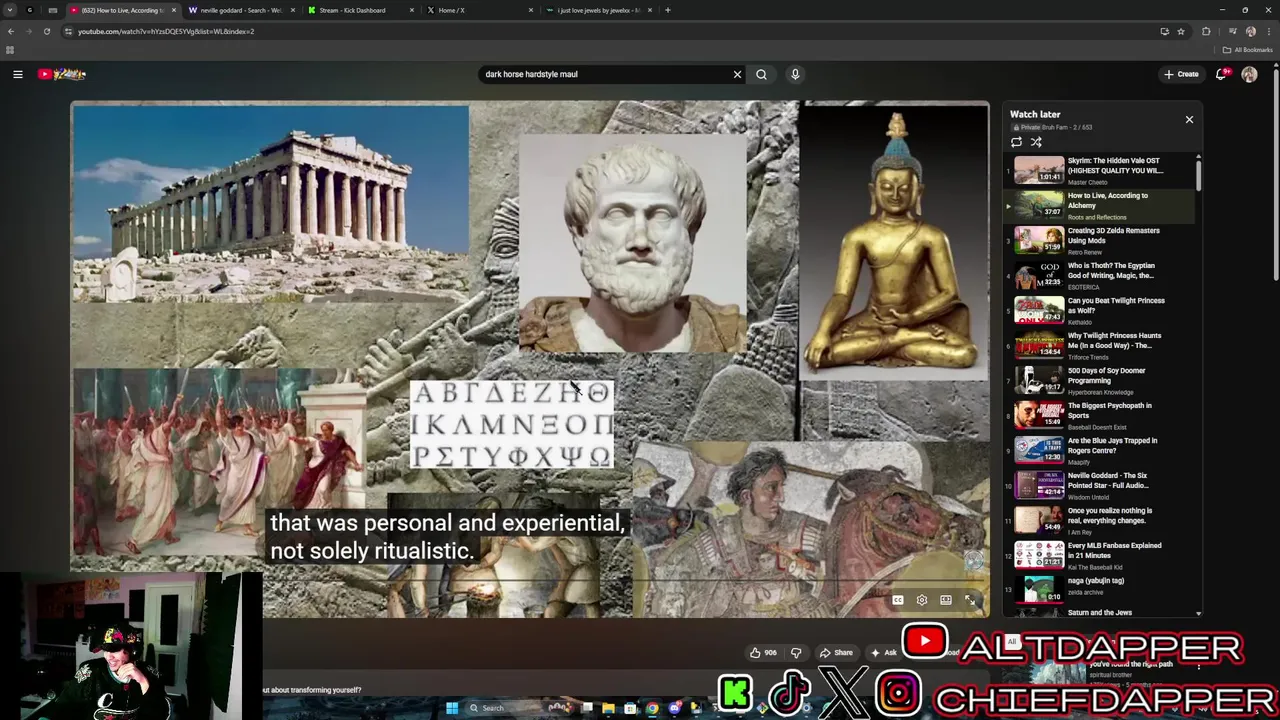Screen dimensions: 1280x720
Task: Play 500 Days of Soy Doomer Programming
Action: pos(1100,380)
